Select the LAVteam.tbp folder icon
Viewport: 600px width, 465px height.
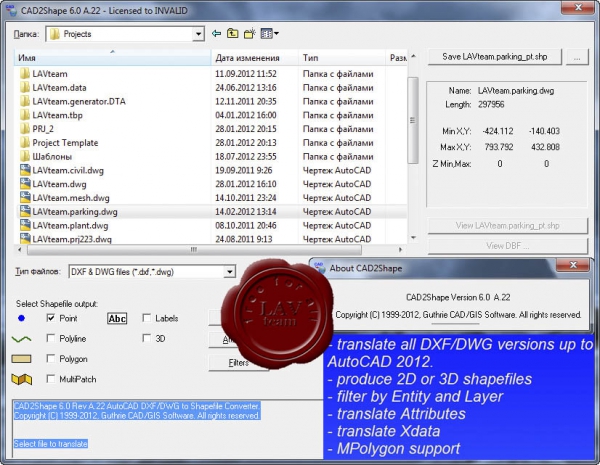[x=24, y=115]
